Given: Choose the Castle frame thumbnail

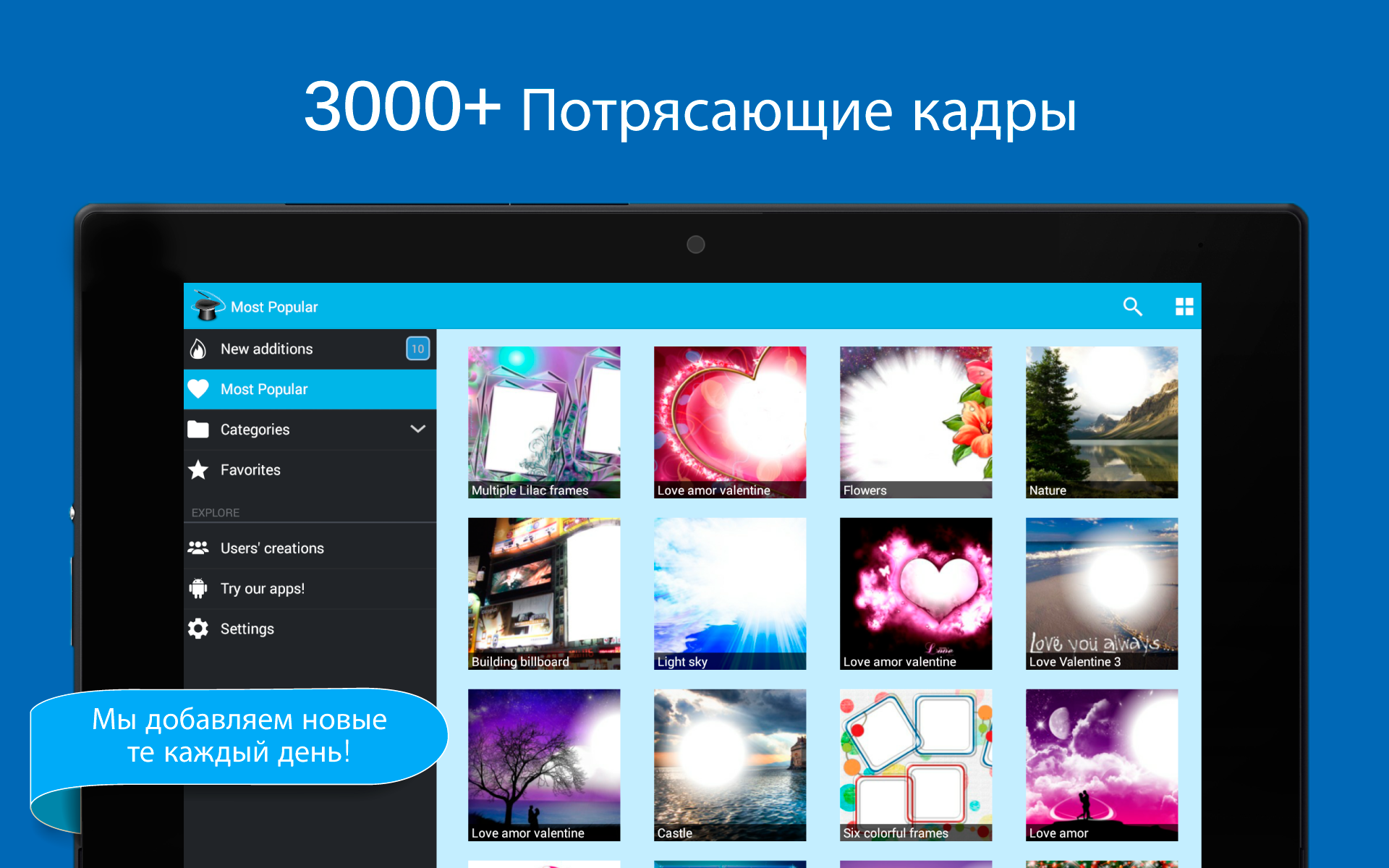Looking at the screenshot, I should [730, 765].
